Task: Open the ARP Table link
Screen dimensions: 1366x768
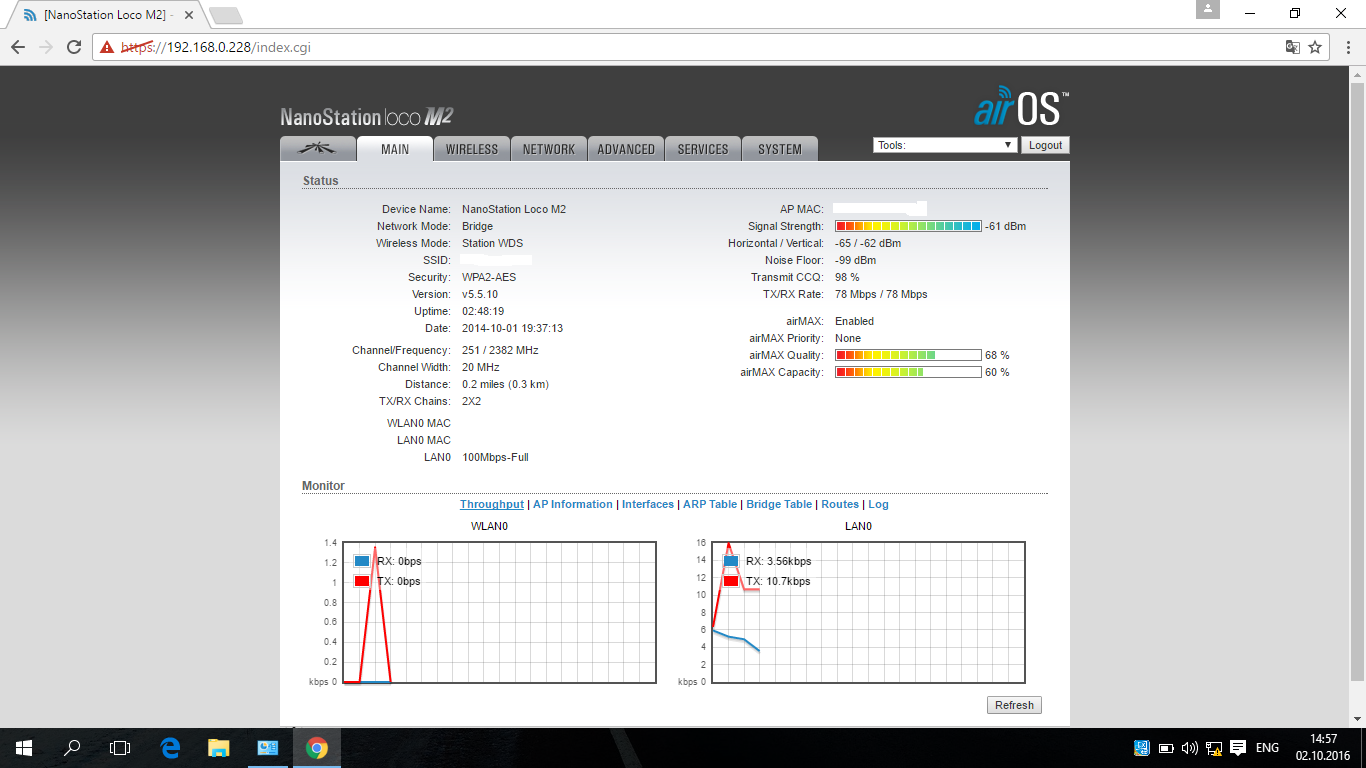Action: pos(710,504)
